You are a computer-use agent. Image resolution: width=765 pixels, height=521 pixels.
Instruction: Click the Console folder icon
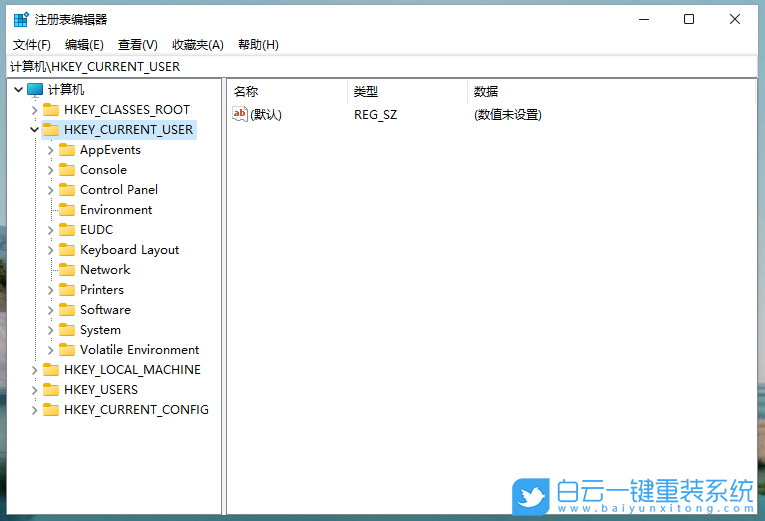[67, 170]
